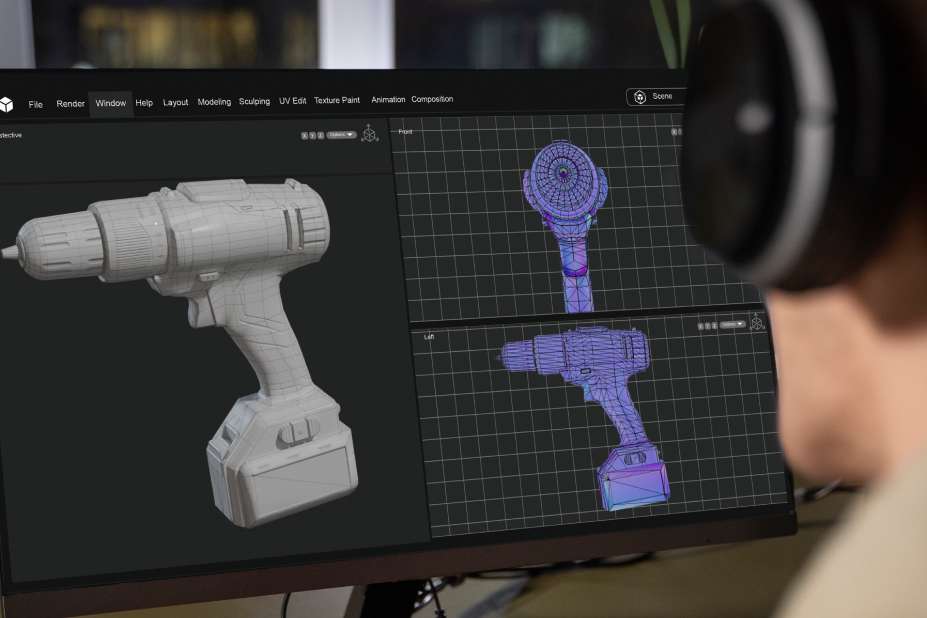Viewport: 927px width, 618px height.
Task: Switch to the Sculpting workspace tab
Action: [254, 102]
